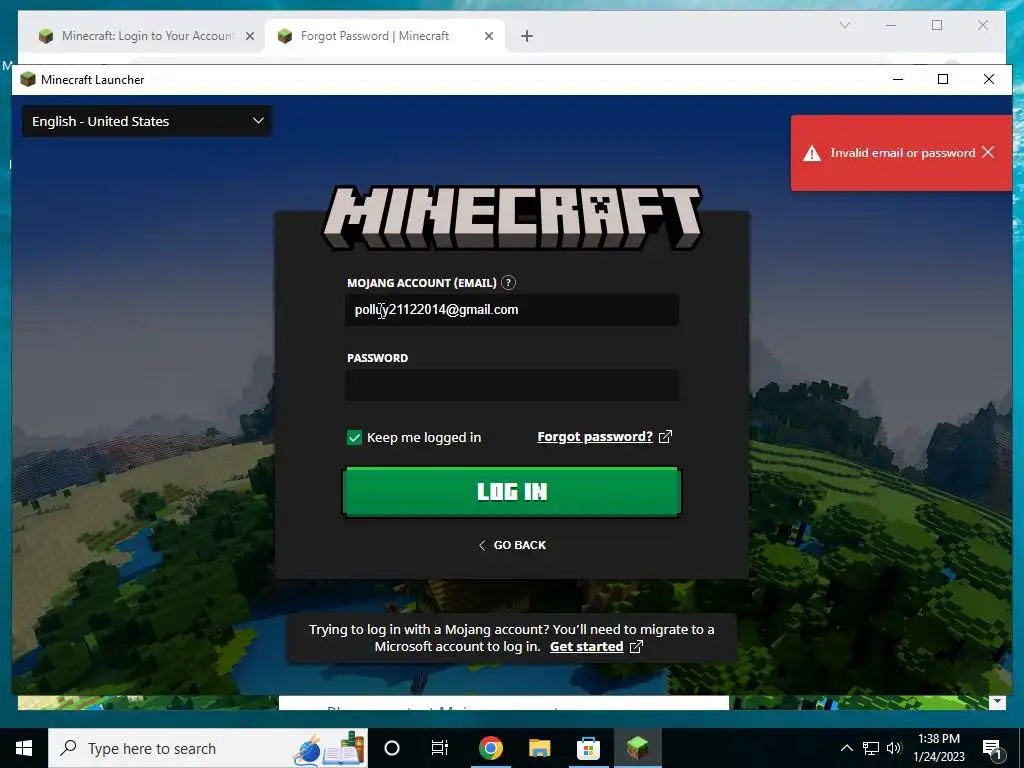Open the network status tray icon
Viewport: 1024px width, 768px height.
(x=871, y=748)
